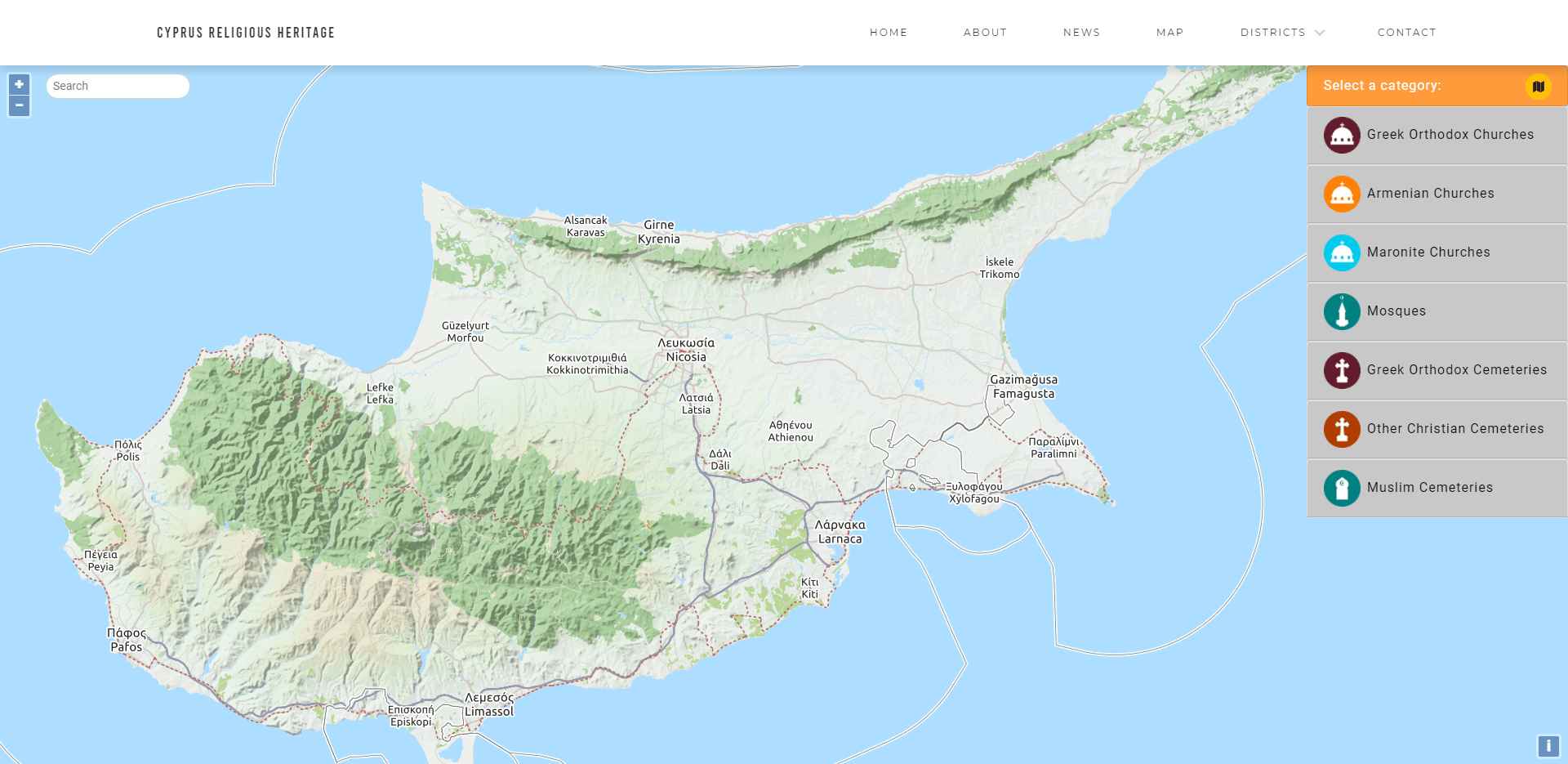The width and height of the screenshot is (1568, 764).
Task: Click the Cyprus Religious Heritage logo
Action: pyautogui.click(x=245, y=33)
